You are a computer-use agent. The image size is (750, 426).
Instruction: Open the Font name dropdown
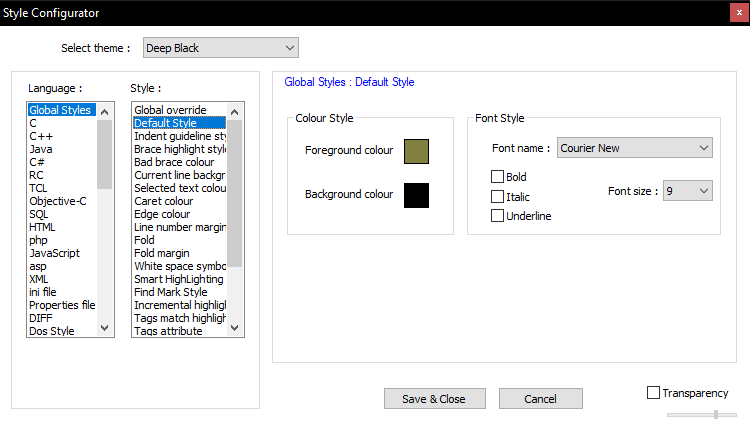pos(634,148)
